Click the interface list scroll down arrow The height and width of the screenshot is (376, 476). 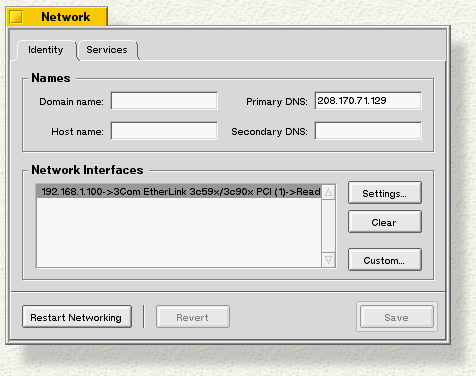[x=328, y=260]
